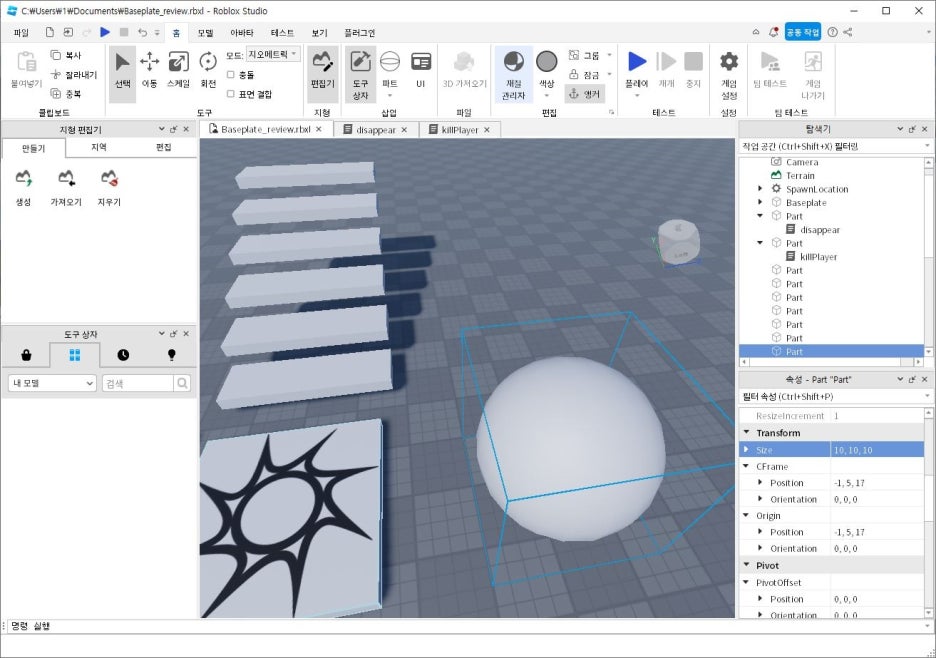Enable the Join Surfaces (표면 결합) checkbox

[x=231, y=94]
